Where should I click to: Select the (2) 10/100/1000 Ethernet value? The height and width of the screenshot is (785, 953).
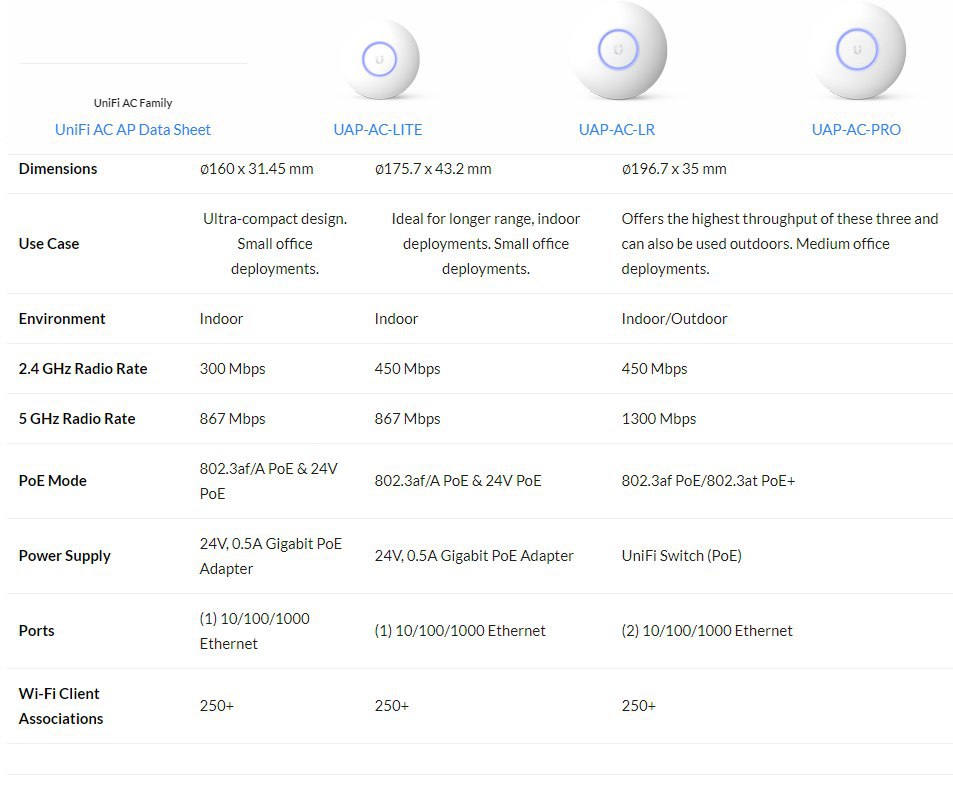tap(707, 631)
